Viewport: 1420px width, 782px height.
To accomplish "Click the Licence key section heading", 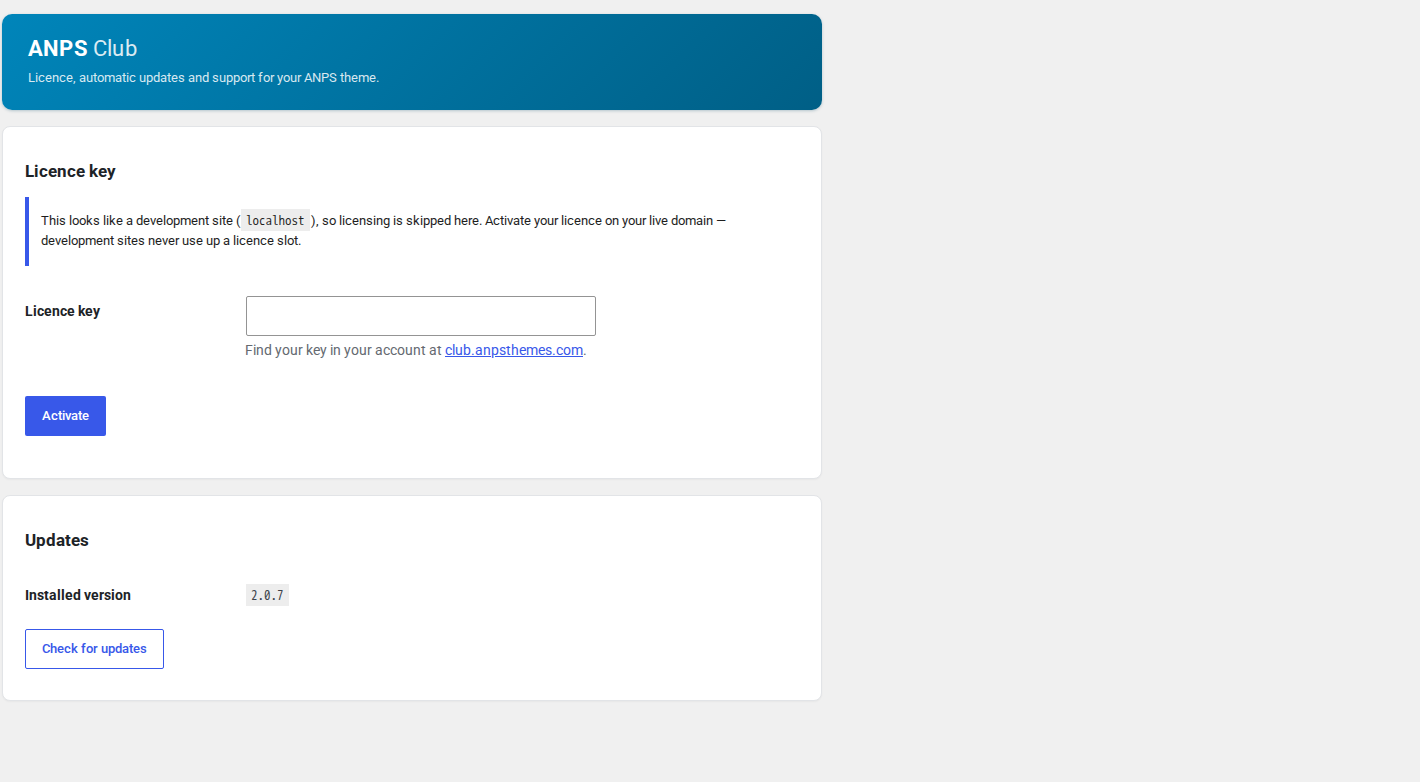I will (70, 171).
